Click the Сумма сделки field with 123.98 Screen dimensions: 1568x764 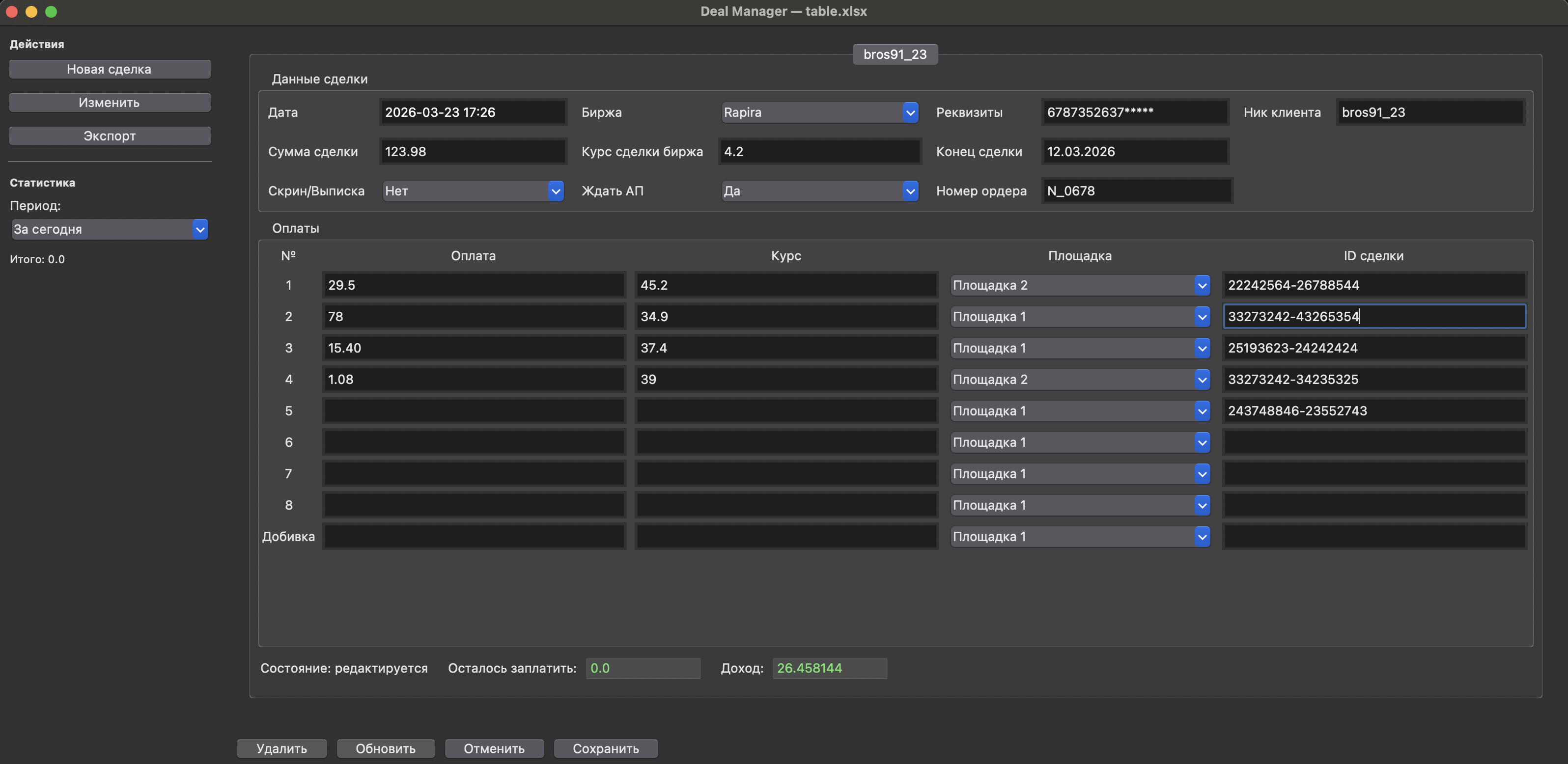pos(474,151)
